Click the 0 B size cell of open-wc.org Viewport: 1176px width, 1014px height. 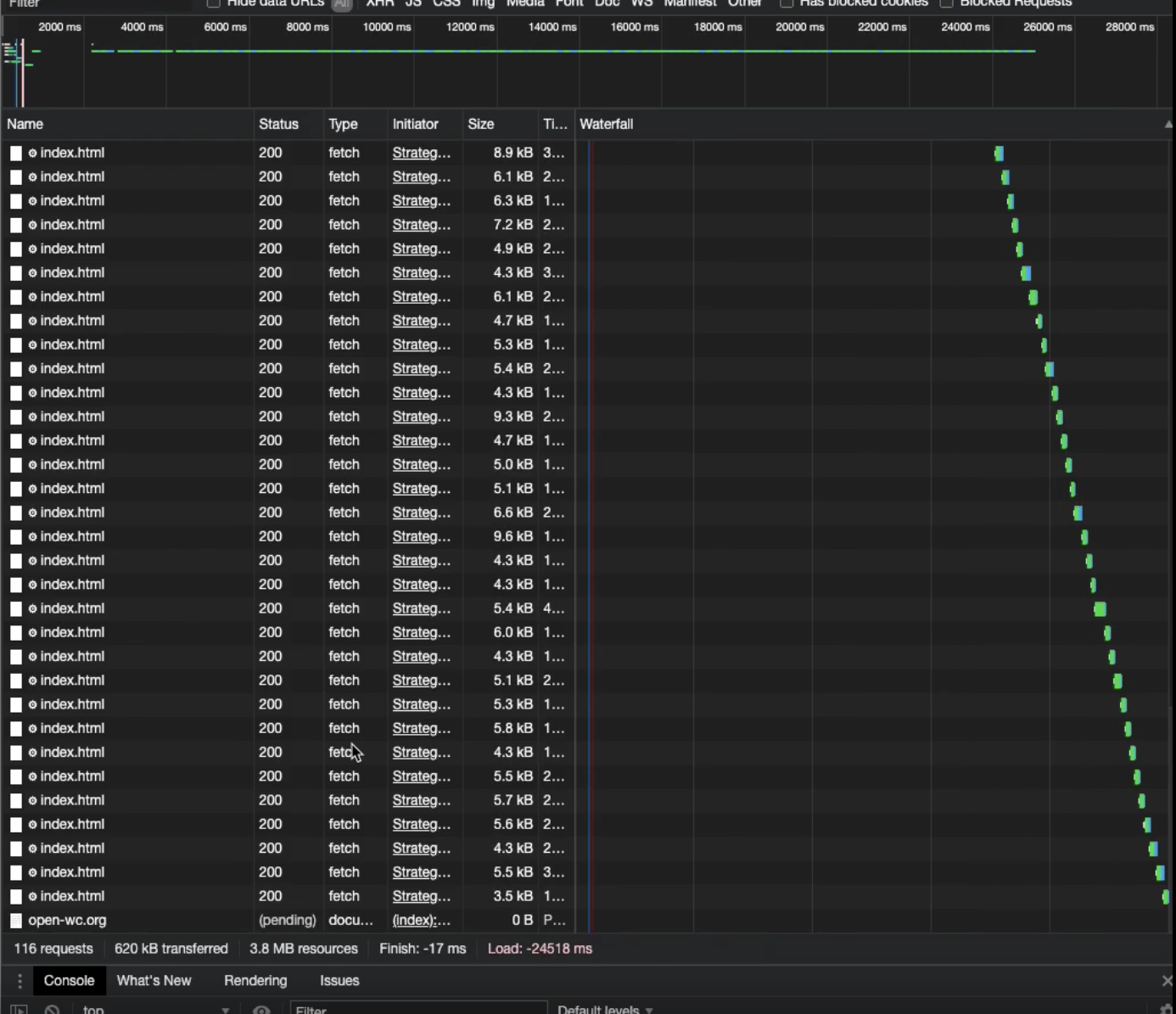pyautogui.click(x=522, y=921)
